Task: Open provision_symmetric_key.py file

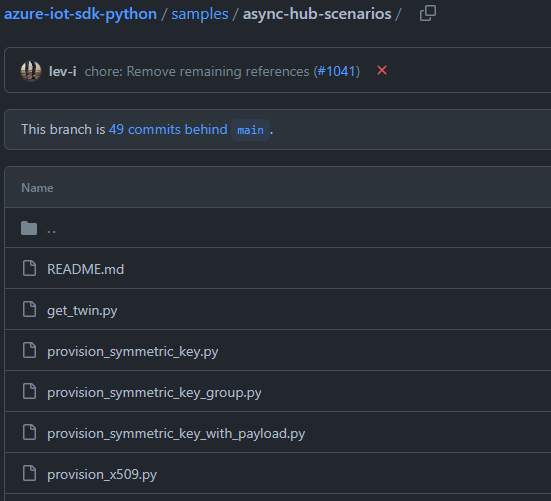Action: [132, 352]
